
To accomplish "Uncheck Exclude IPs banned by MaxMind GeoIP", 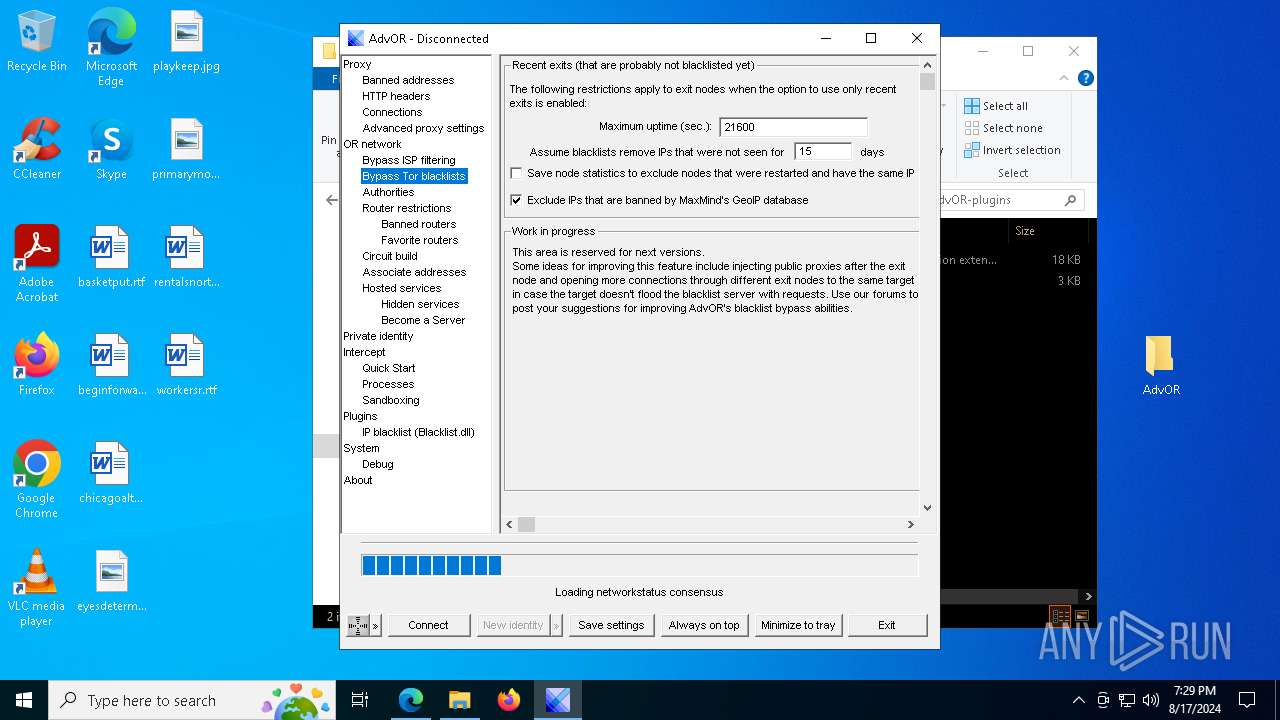I will pos(516,200).
